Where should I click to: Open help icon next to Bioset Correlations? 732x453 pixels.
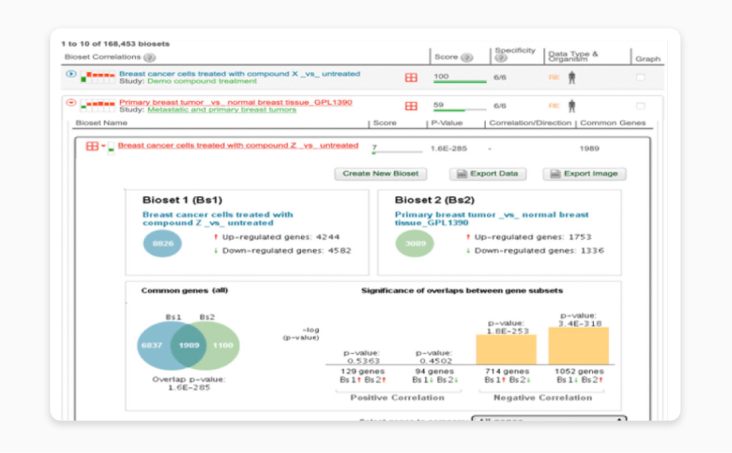[149, 57]
